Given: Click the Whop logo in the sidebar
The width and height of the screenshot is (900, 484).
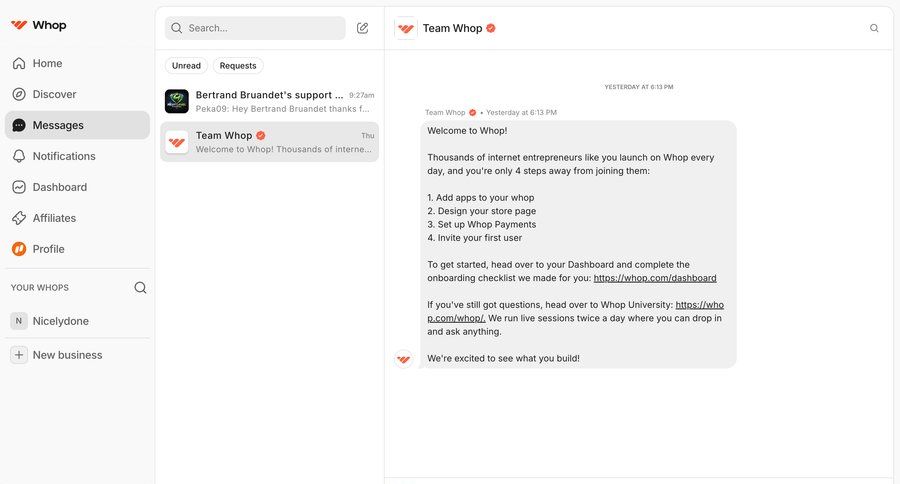Looking at the screenshot, I should (x=38, y=25).
